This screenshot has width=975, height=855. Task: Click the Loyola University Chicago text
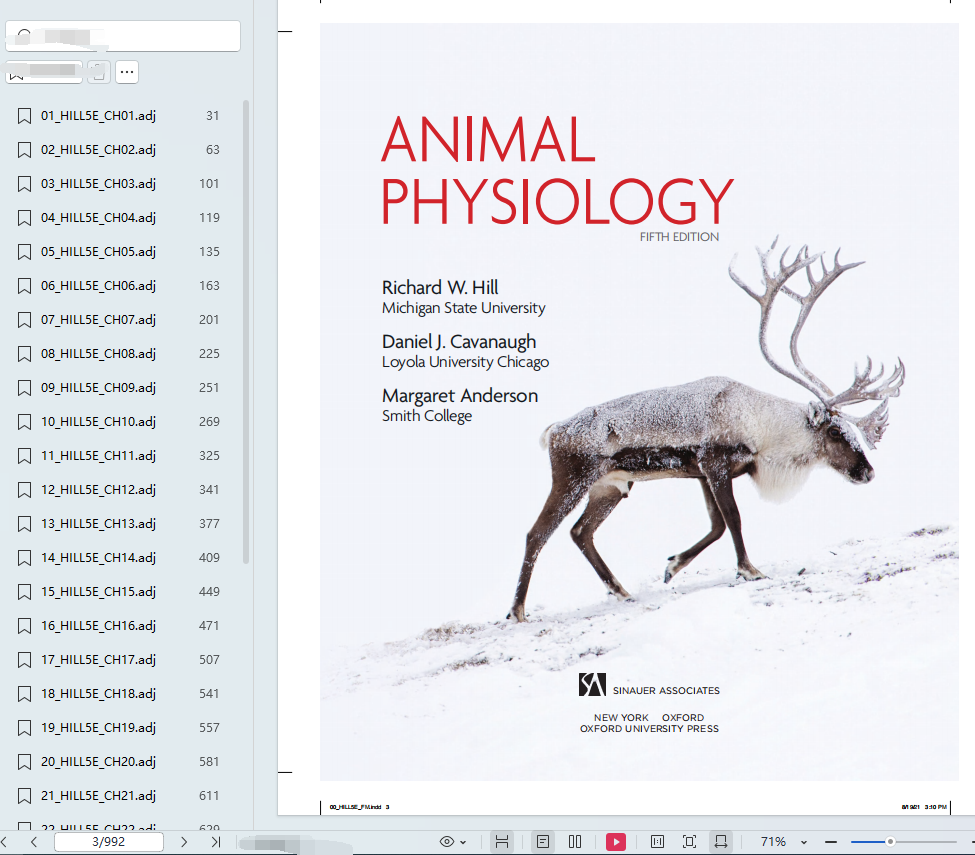(466, 363)
